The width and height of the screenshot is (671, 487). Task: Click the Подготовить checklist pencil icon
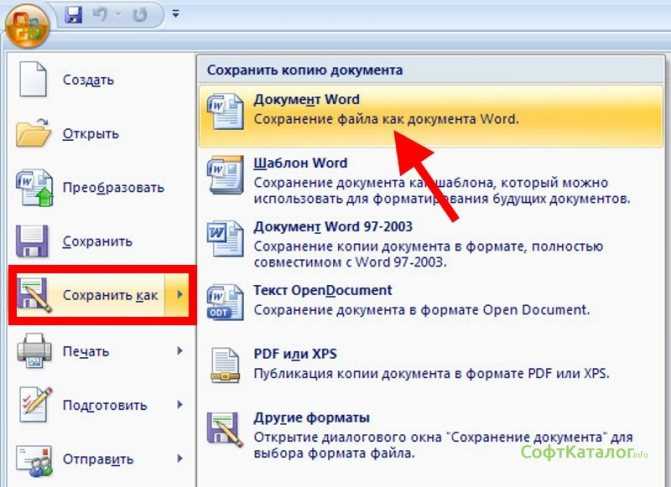(x=35, y=404)
